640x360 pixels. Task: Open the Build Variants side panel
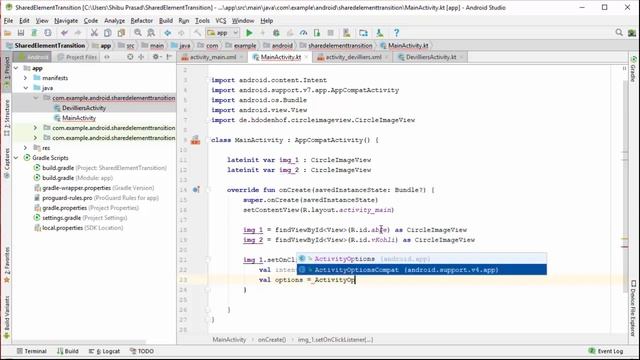[7, 318]
